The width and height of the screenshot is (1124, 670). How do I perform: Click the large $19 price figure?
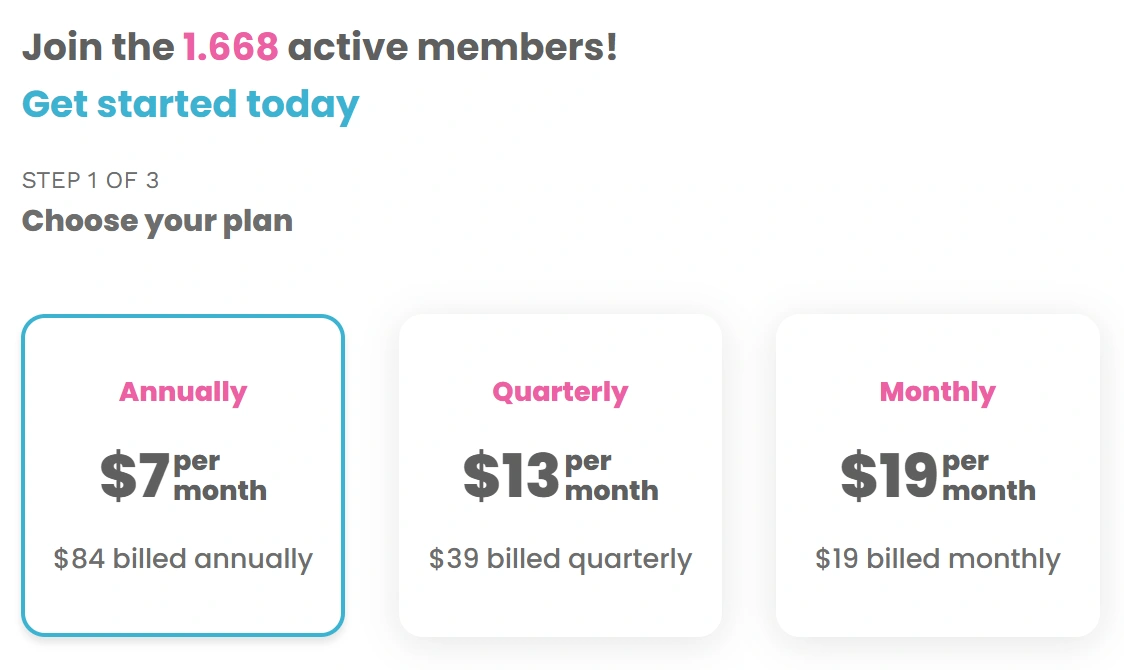tap(889, 476)
